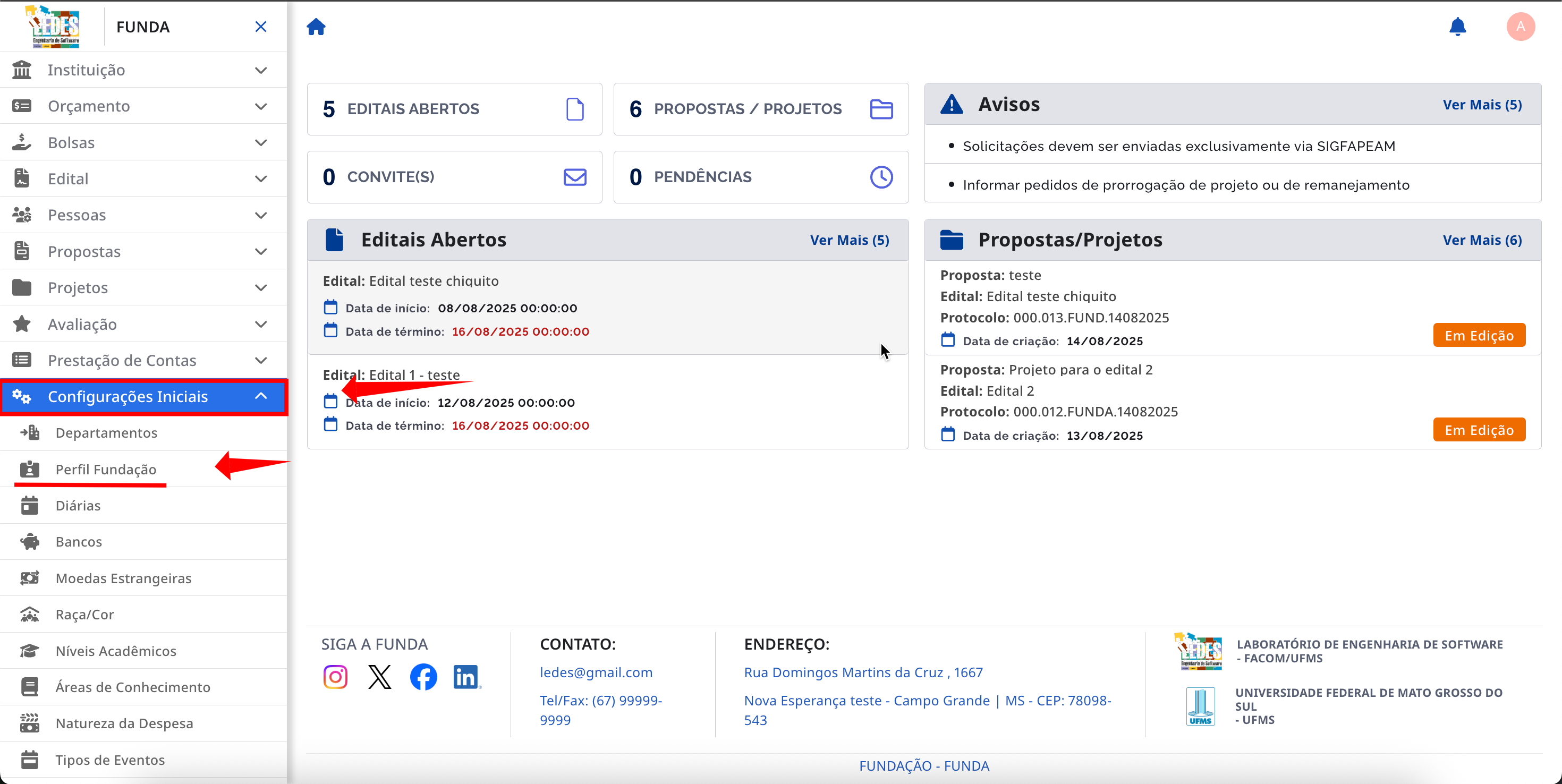The image size is (1562, 784).
Task: Open the Instagram social icon
Action: coord(335,676)
